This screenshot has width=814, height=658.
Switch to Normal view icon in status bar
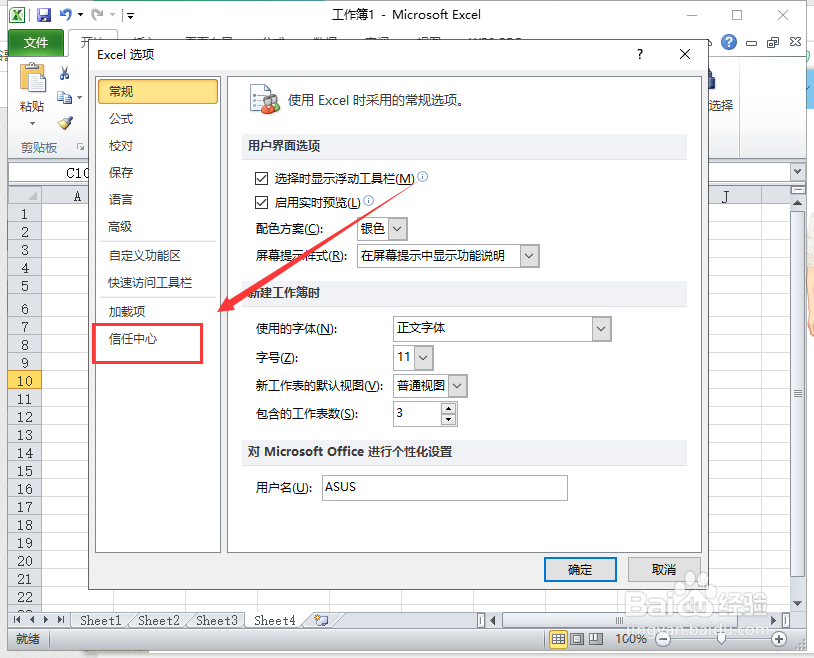coord(558,639)
